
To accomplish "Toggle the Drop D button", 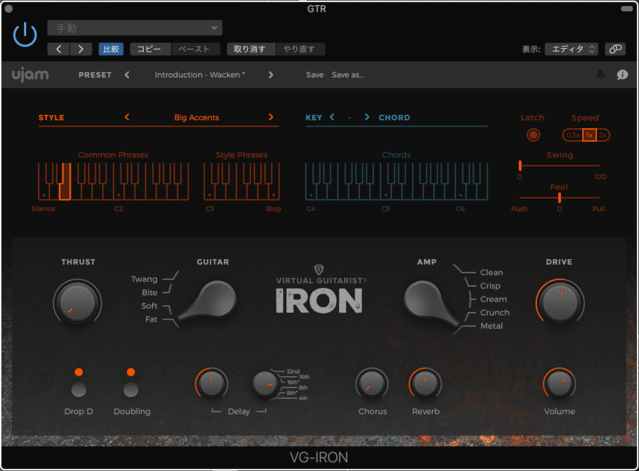I will point(79,390).
